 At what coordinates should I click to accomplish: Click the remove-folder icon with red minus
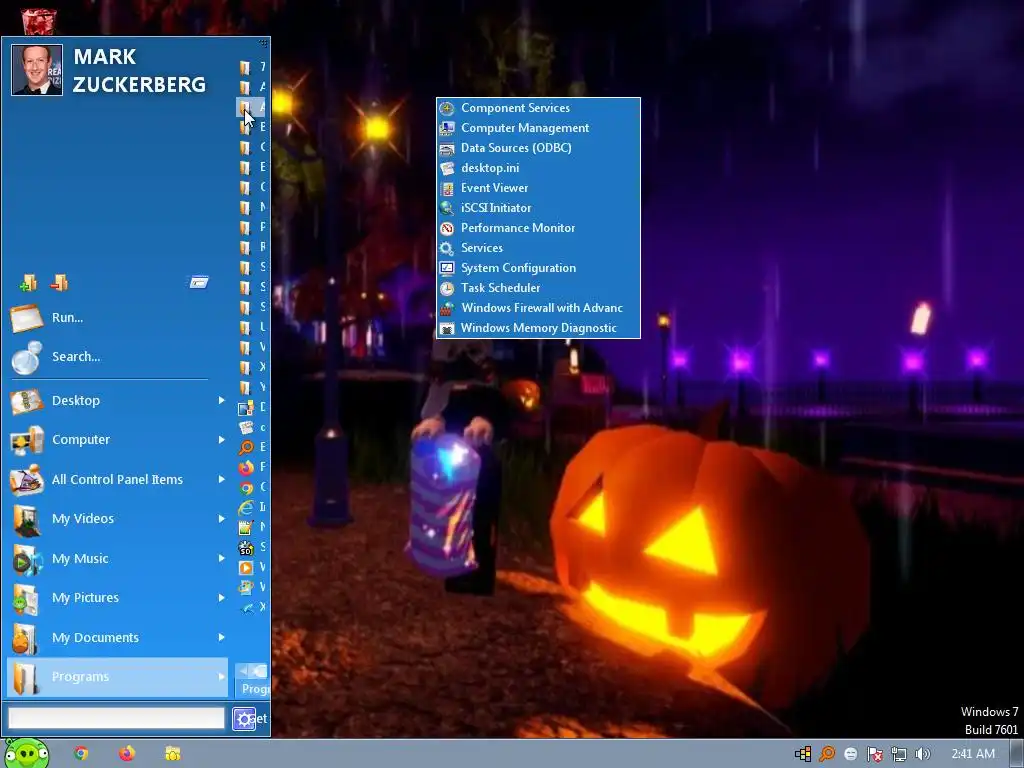59,282
